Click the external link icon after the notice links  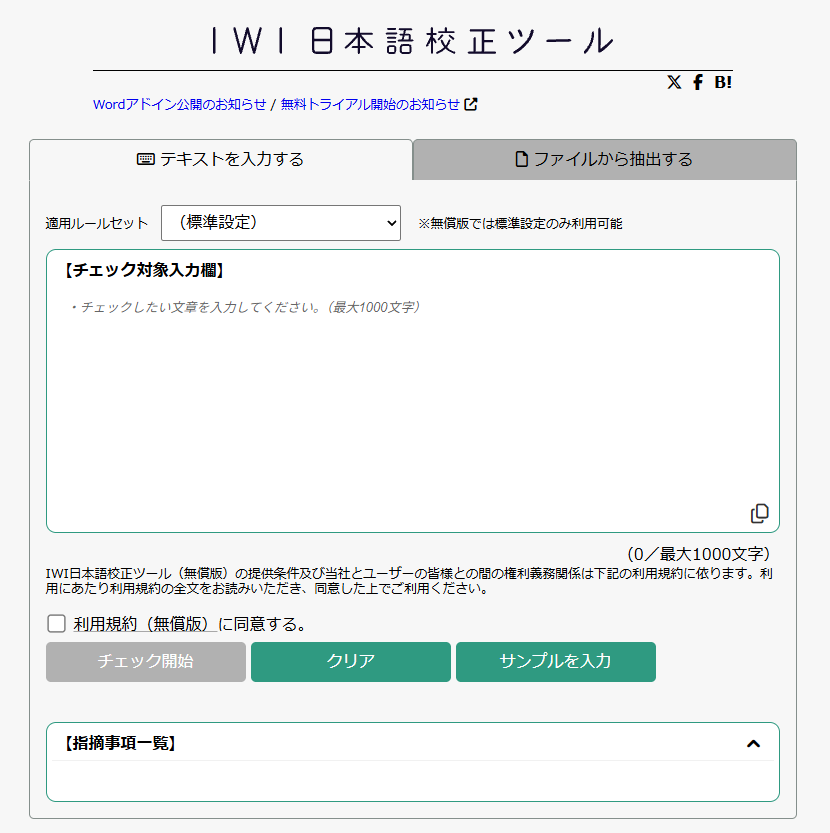[471, 104]
